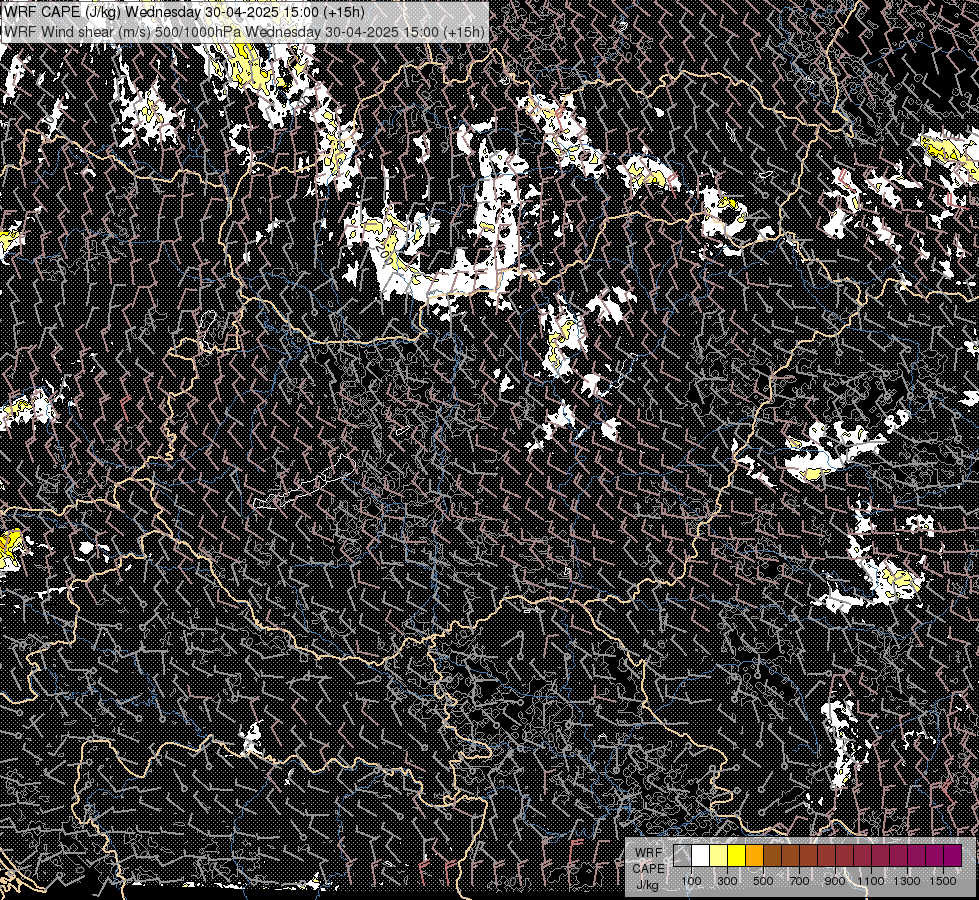
Task: Select the orange legend swatch
Action: (754, 855)
